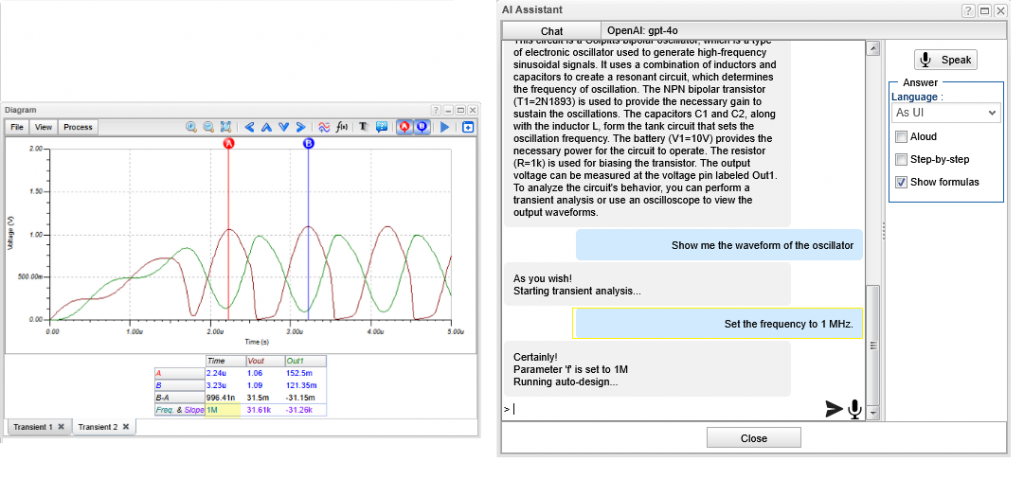The image size is (1024, 479).
Task: Toggle cursor A in toolbar
Action: pyautogui.click(x=404, y=127)
